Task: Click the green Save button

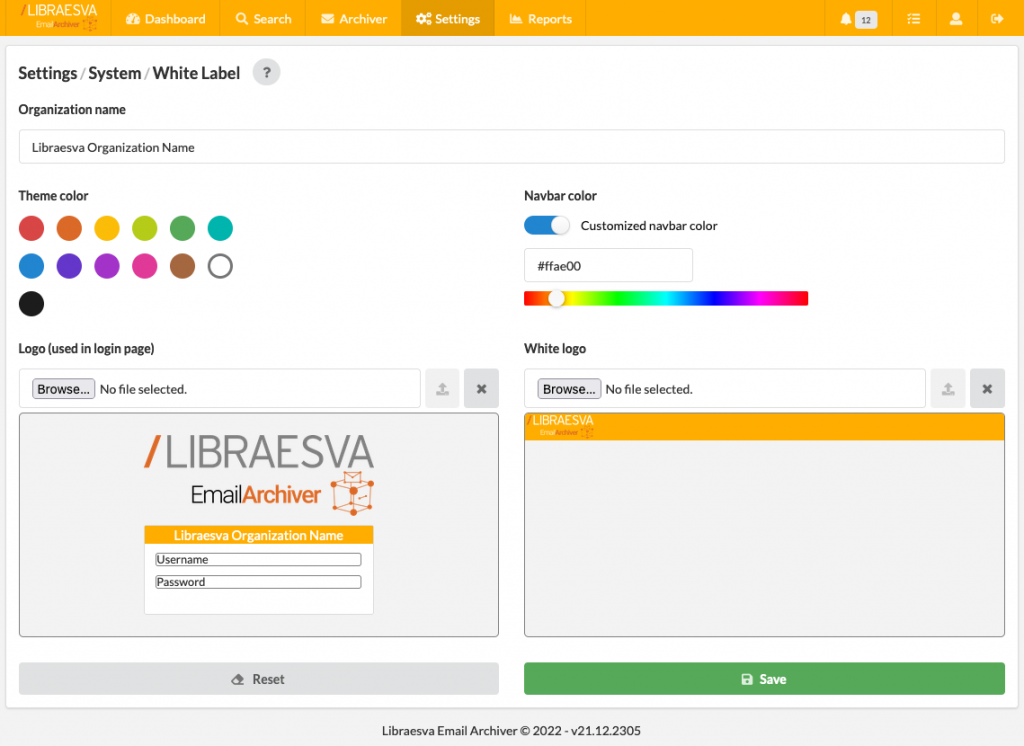Action: pyautogui.click(x=764, y=679)
